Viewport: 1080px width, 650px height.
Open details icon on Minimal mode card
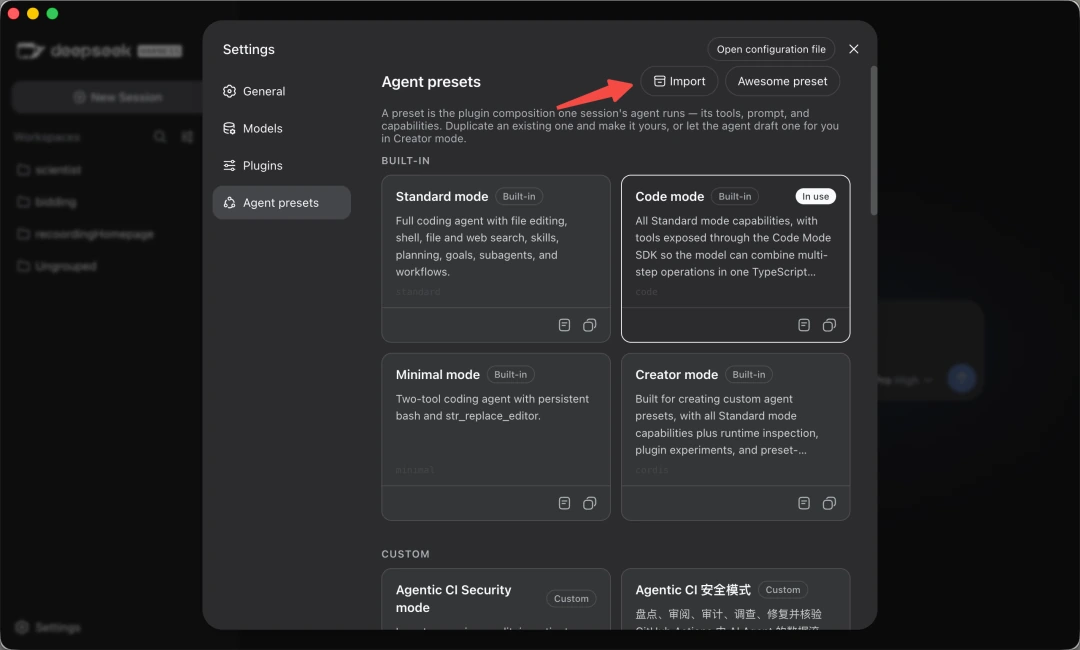pos(564,503)
